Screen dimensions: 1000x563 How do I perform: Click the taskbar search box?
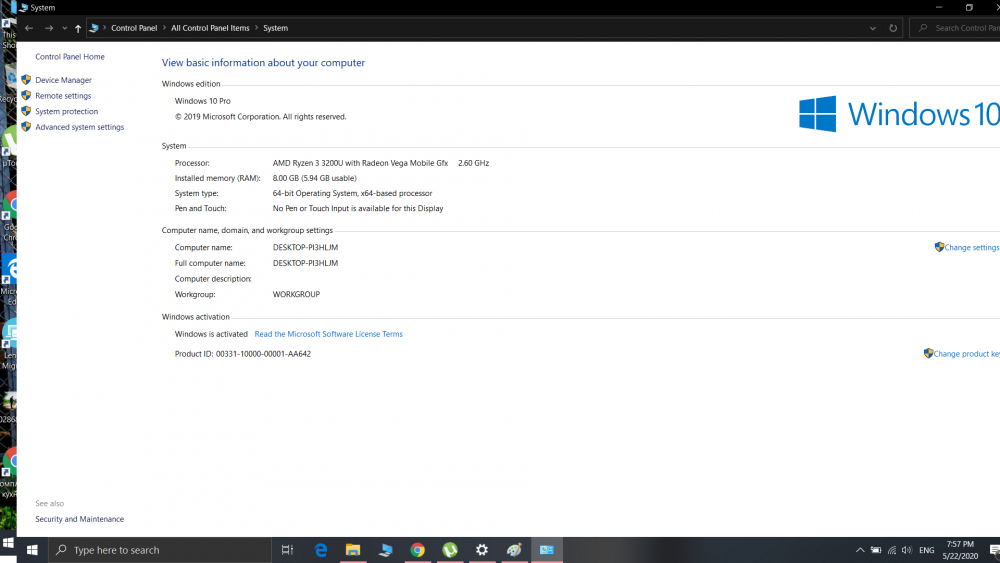click(159, 550)
